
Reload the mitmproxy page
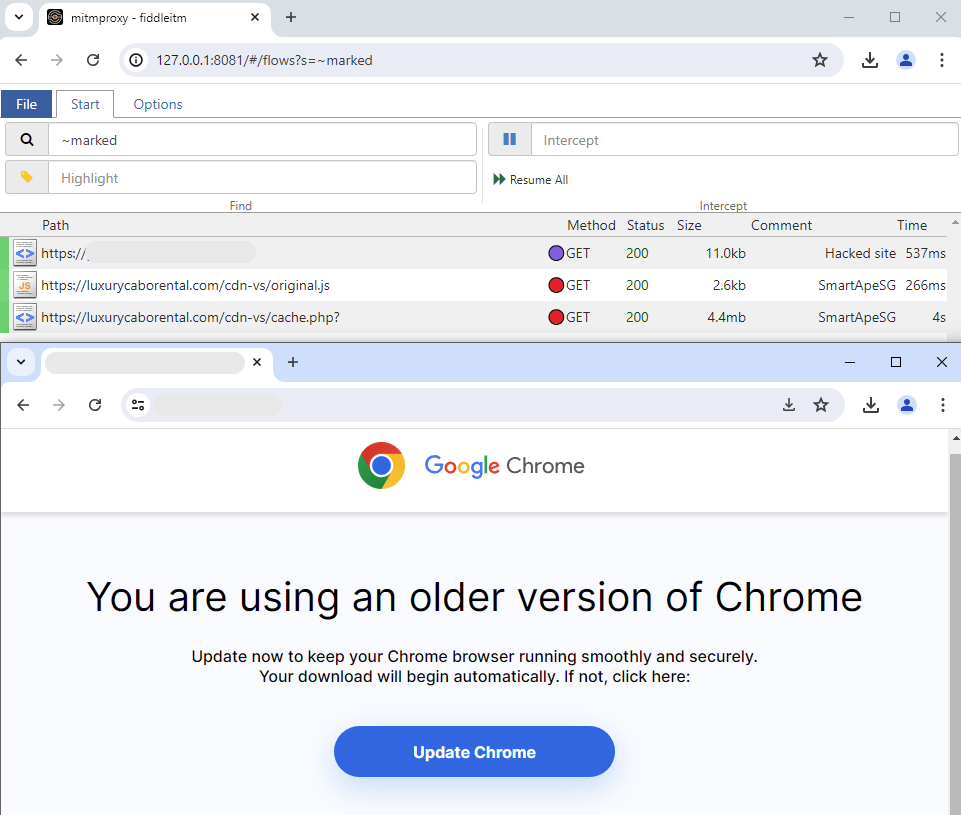93,60
